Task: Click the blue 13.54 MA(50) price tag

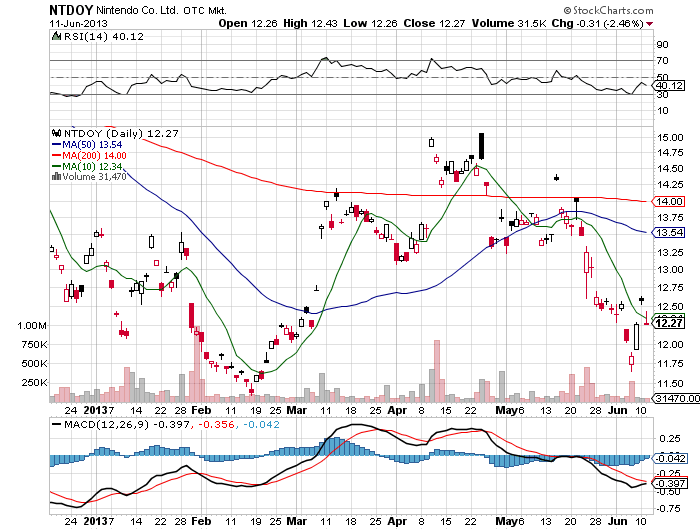Action: click(668, 232)
